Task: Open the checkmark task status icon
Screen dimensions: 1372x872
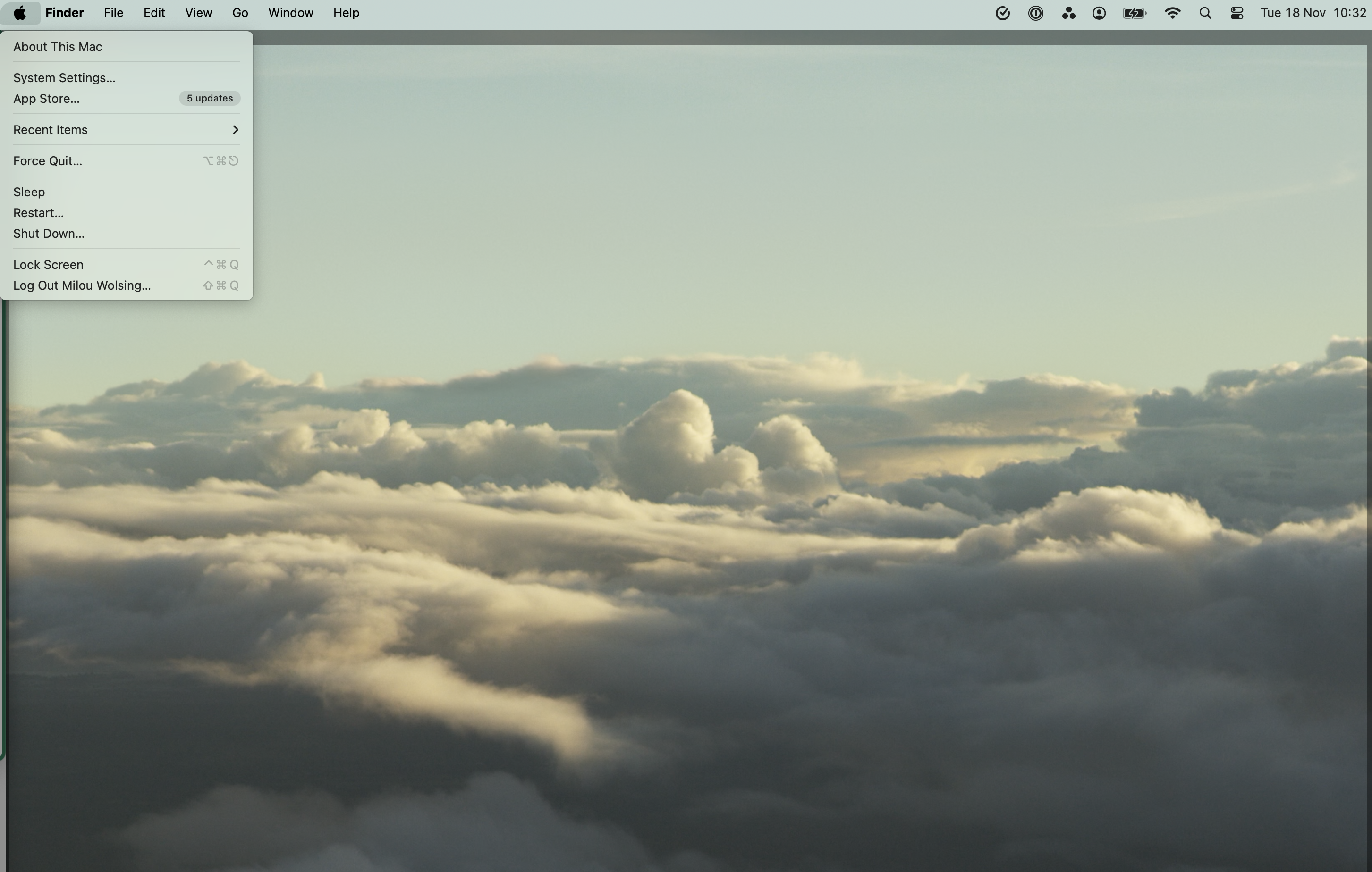Action: pyautogui.click(x=1002, y=13)
